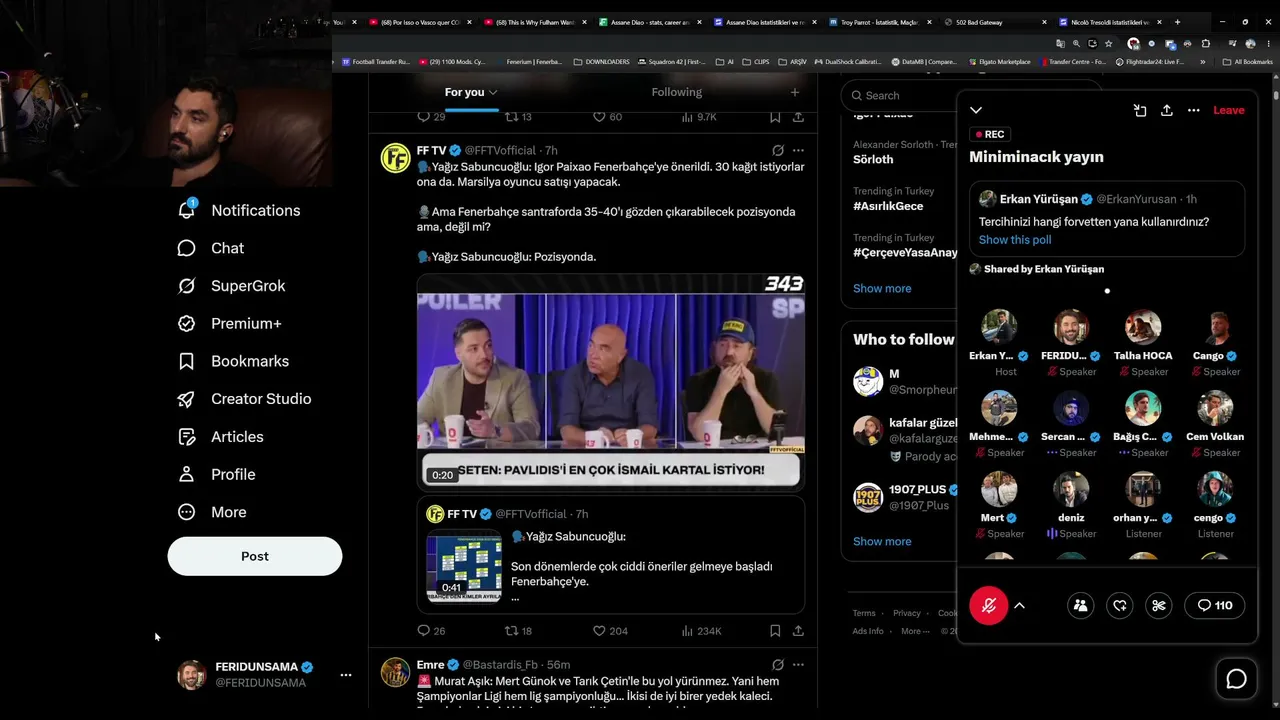This screenshot has height=720, width=1280.
Task: Show more Who to follow suggestions
Action: tap(882, 541)
